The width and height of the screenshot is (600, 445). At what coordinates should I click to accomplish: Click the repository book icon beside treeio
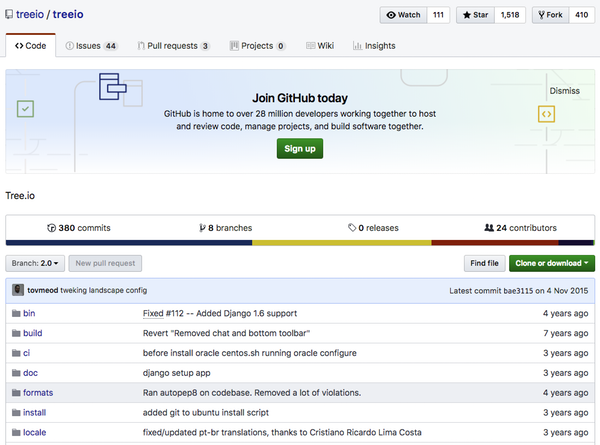coord(9,15)
